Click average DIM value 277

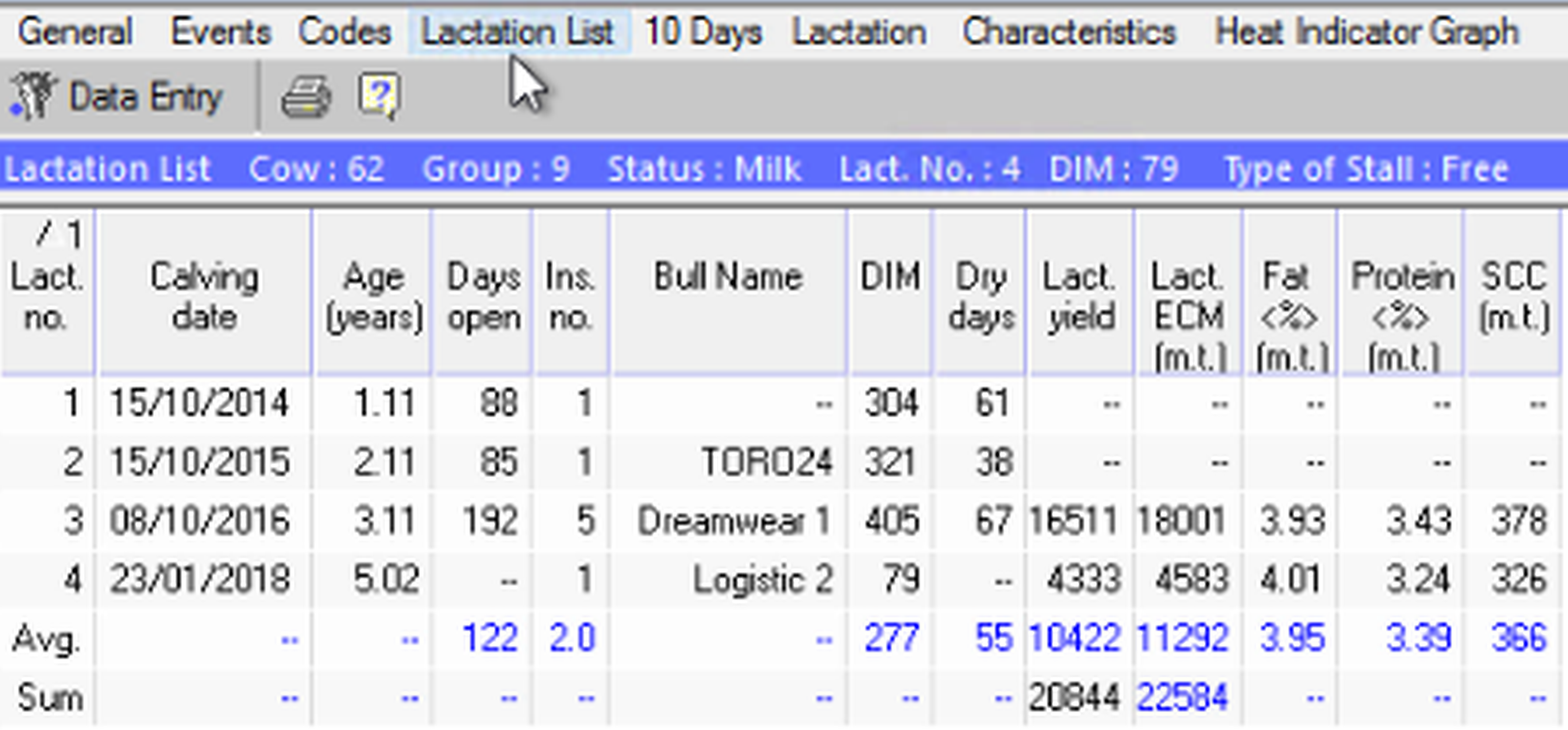coord(891,638)
